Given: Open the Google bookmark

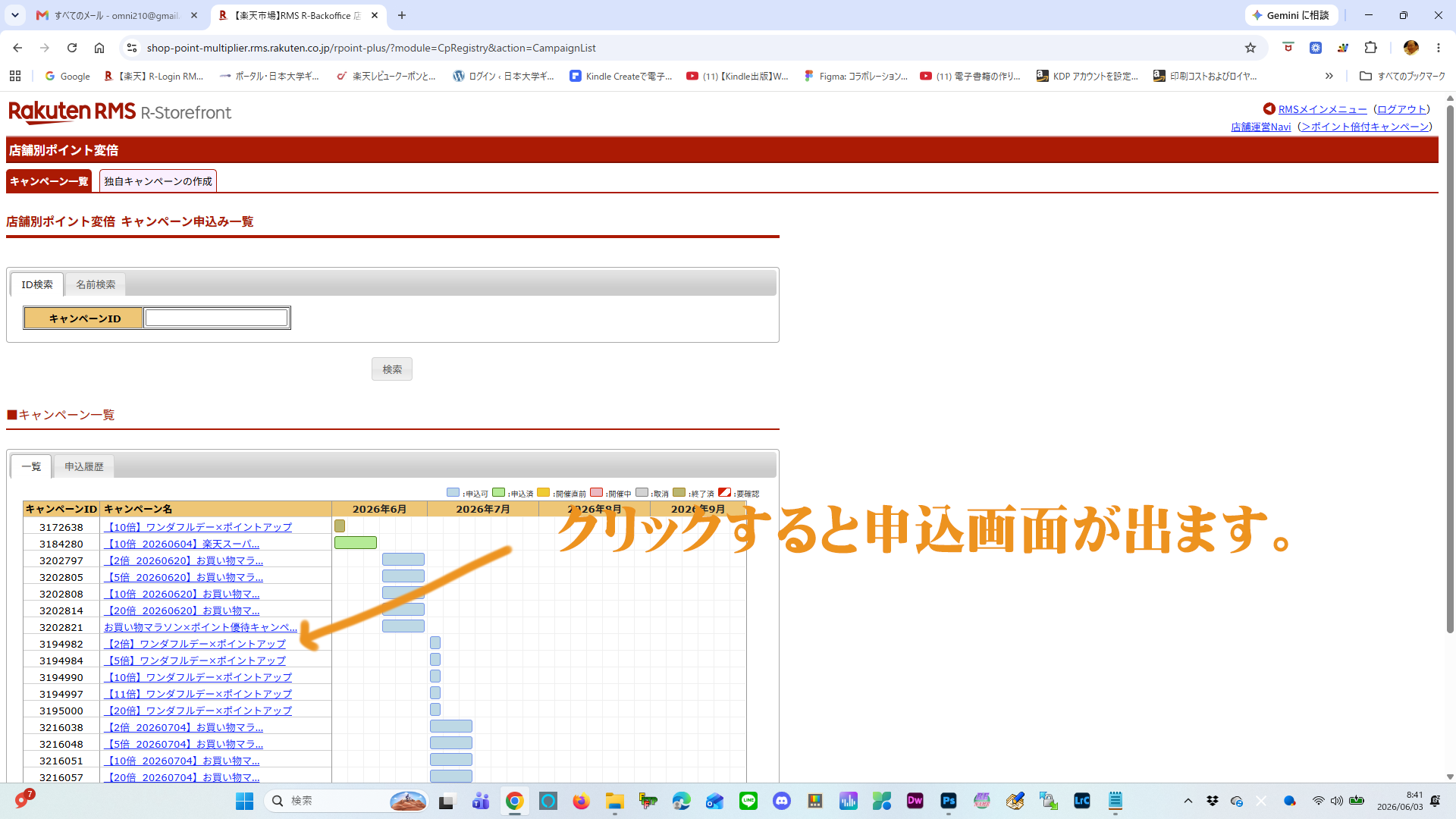Looking at the screenshot, I should coord(67,76).
